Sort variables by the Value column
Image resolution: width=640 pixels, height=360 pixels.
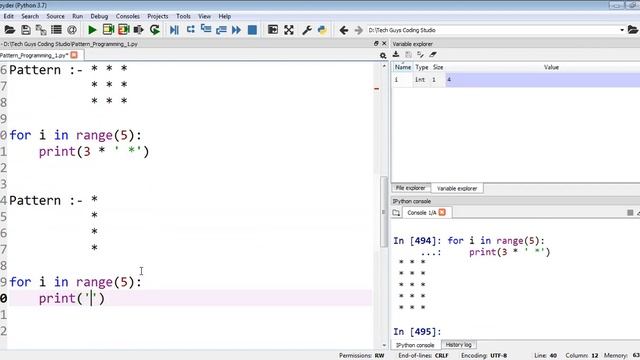[x=551, y=67]
